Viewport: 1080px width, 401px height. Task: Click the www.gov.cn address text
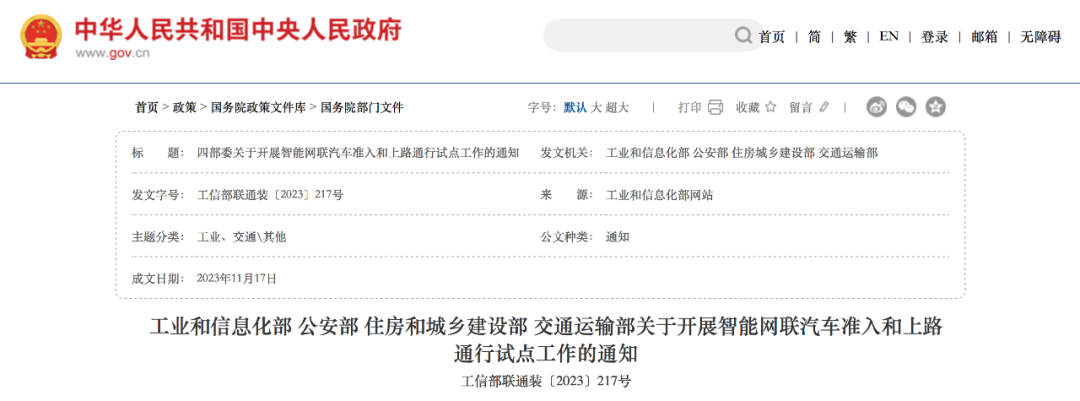(113, 54)
